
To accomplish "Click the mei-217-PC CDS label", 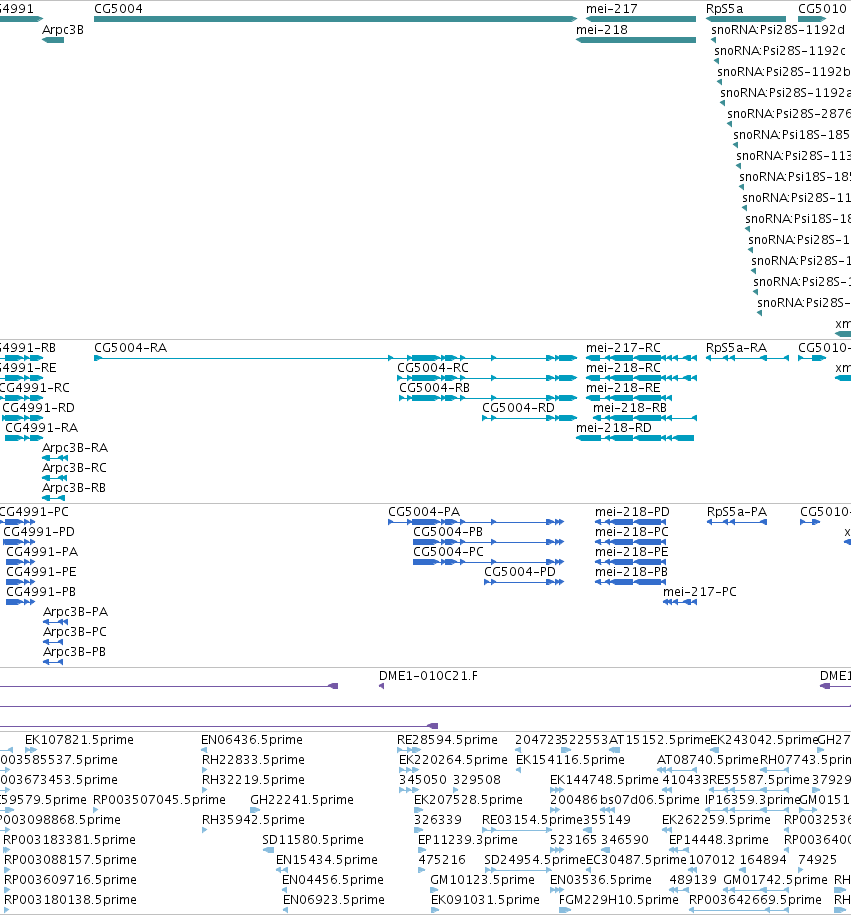I will (700, 591).
